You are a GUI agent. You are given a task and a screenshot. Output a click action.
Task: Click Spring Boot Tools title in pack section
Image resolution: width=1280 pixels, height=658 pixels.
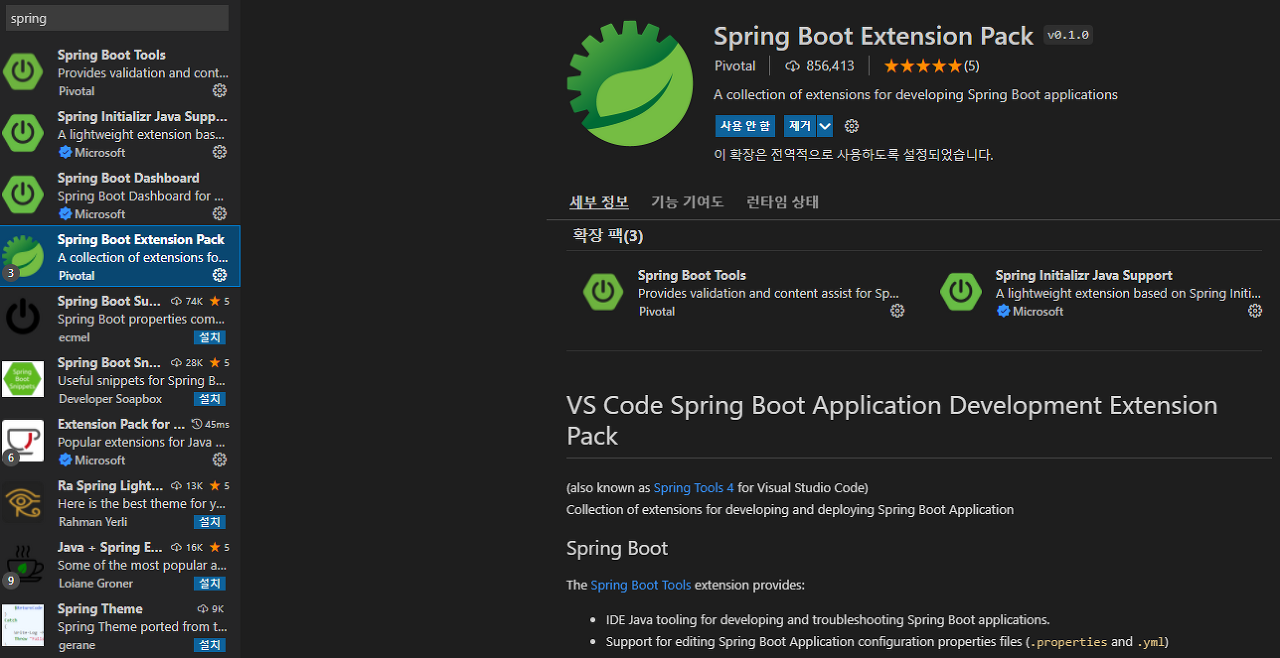(x=692, y=275)
